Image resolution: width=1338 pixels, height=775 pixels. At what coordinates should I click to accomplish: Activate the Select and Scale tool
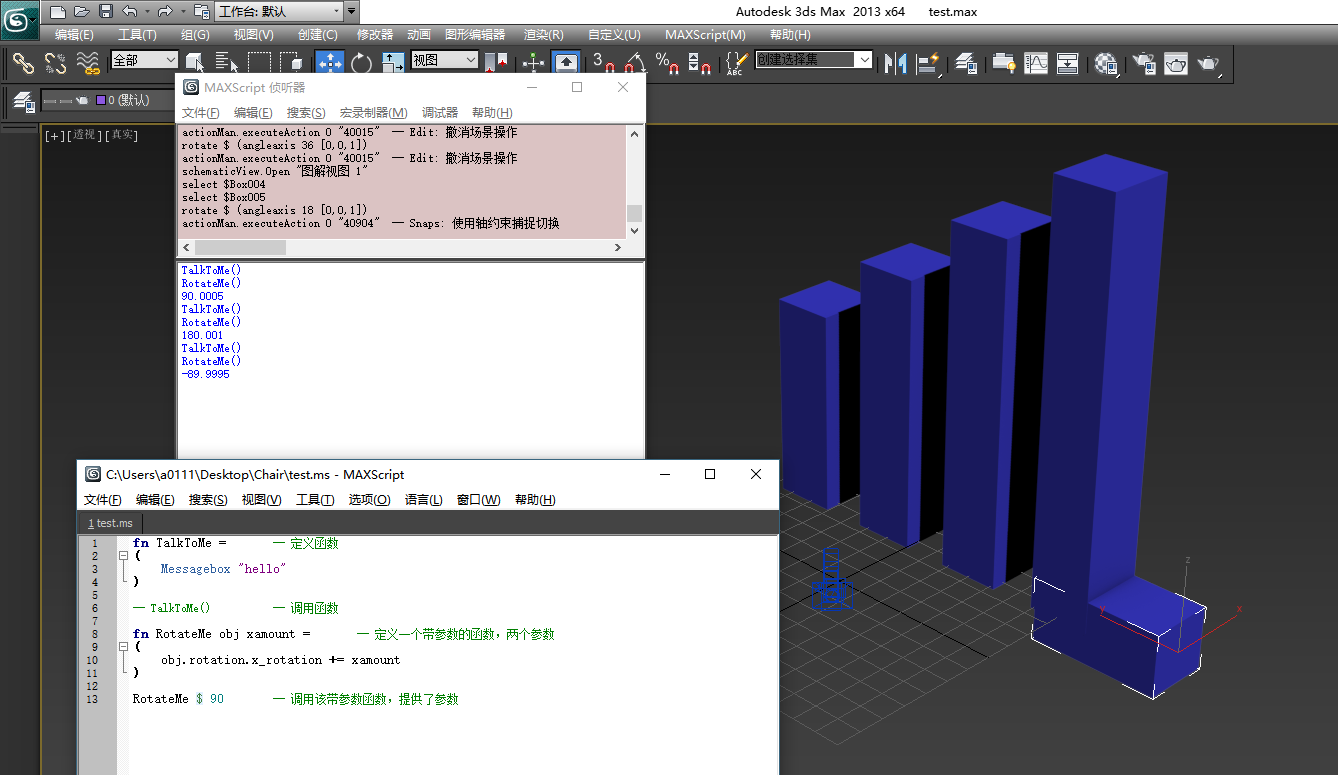[x=393, y=63]
